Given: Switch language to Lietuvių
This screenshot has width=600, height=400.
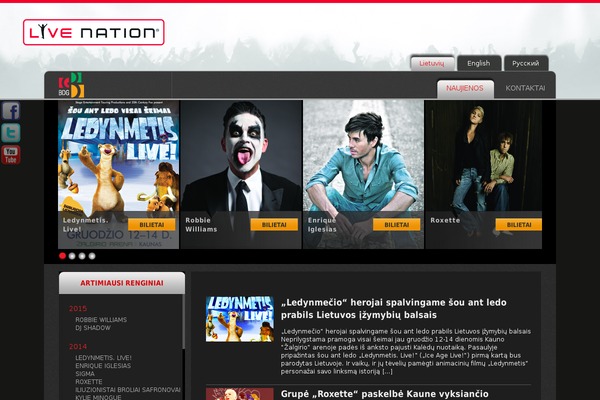Looking at the screenshot, I should click(432, 63).
